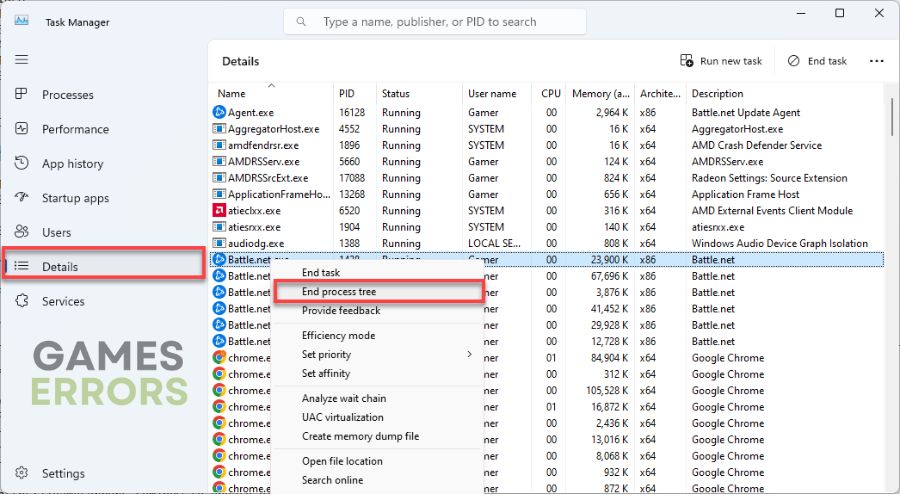This screenshot has width=900, height=500.
Task: Click the Processes sidebar icon
Action: point(21,94)
